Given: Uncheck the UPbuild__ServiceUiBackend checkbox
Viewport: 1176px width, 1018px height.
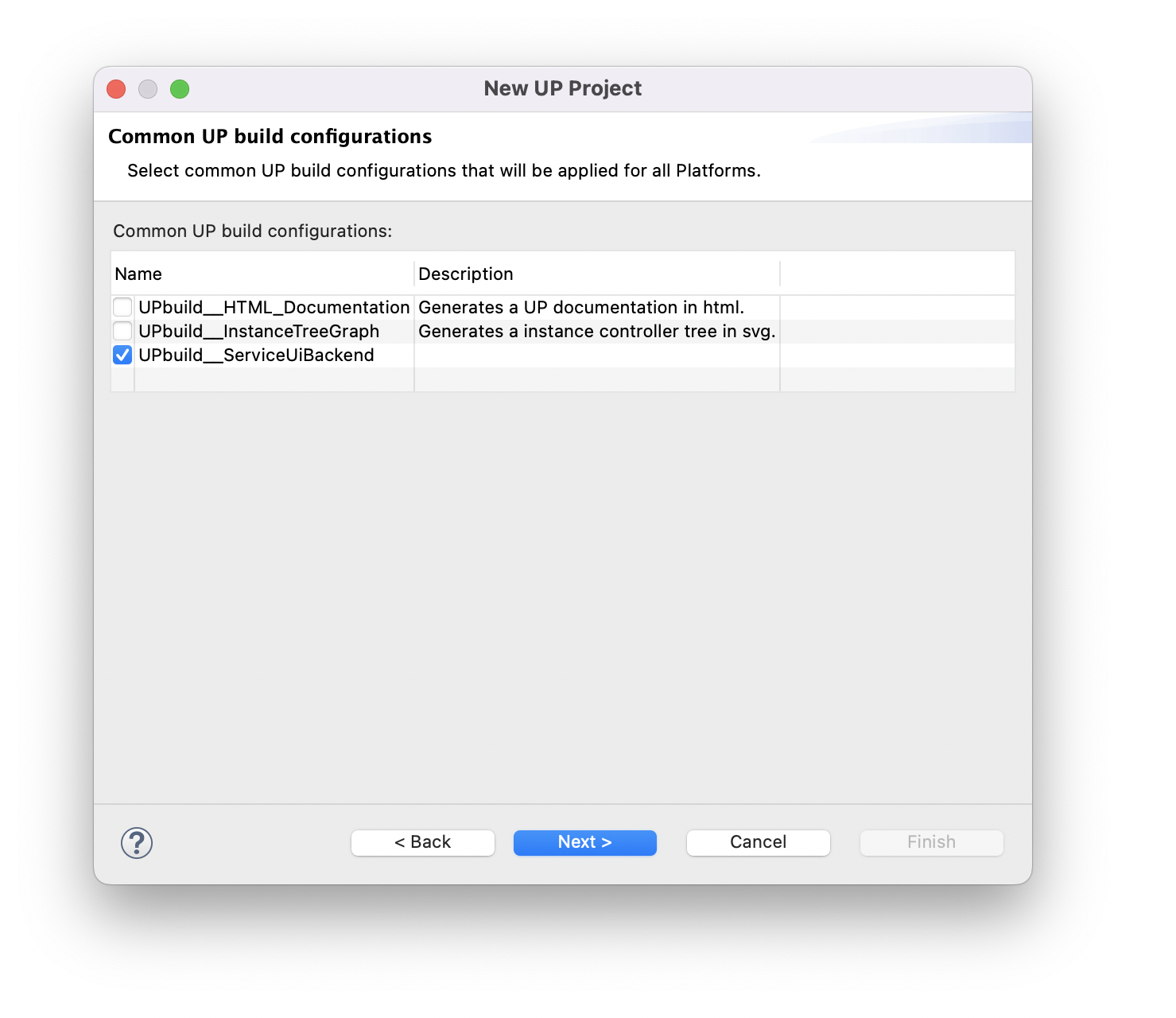Looking at the screenshot, I should pyautogui.click(x=122, y=355).
